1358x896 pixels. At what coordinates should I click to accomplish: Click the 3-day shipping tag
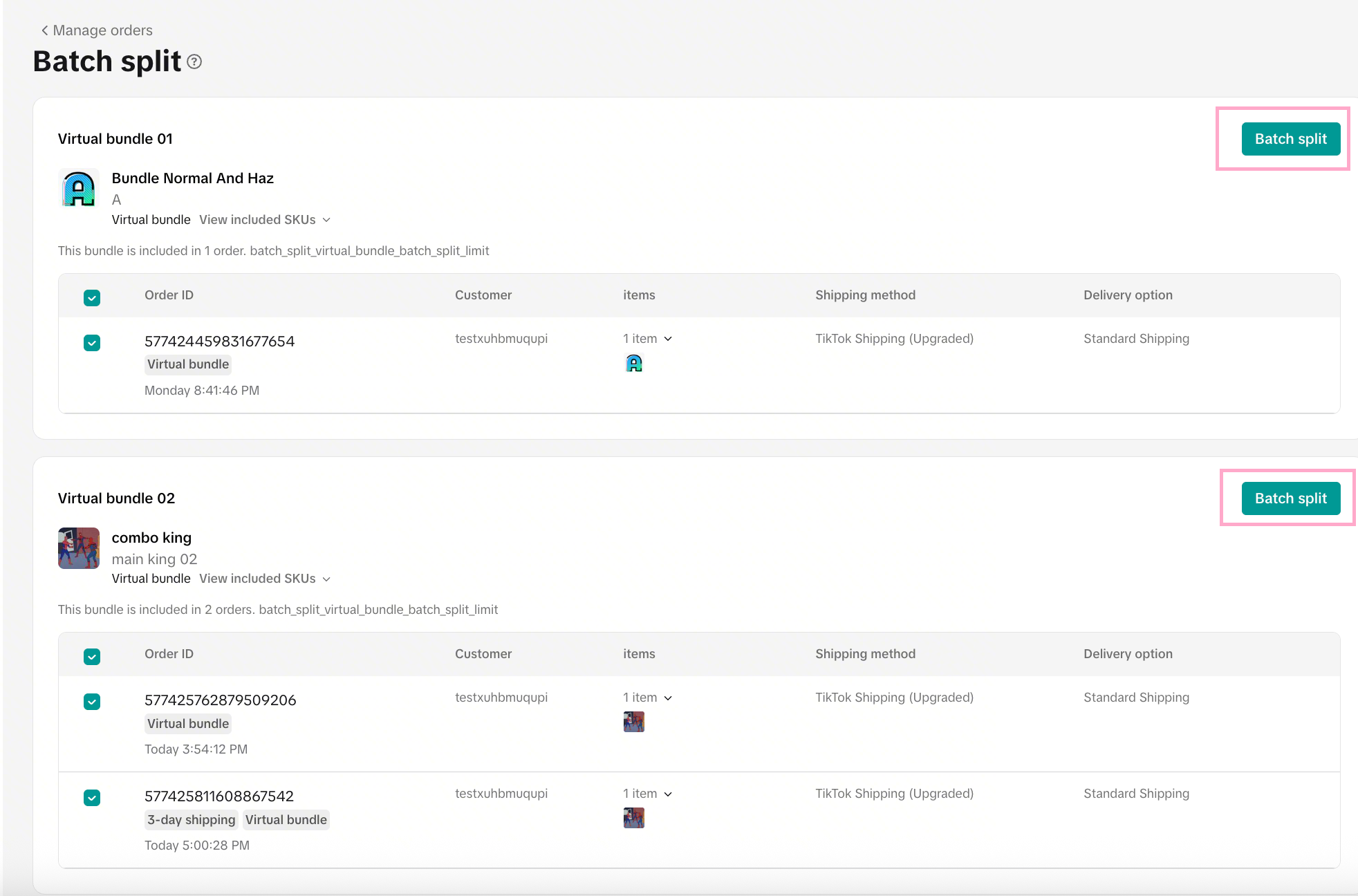[192, 820]
